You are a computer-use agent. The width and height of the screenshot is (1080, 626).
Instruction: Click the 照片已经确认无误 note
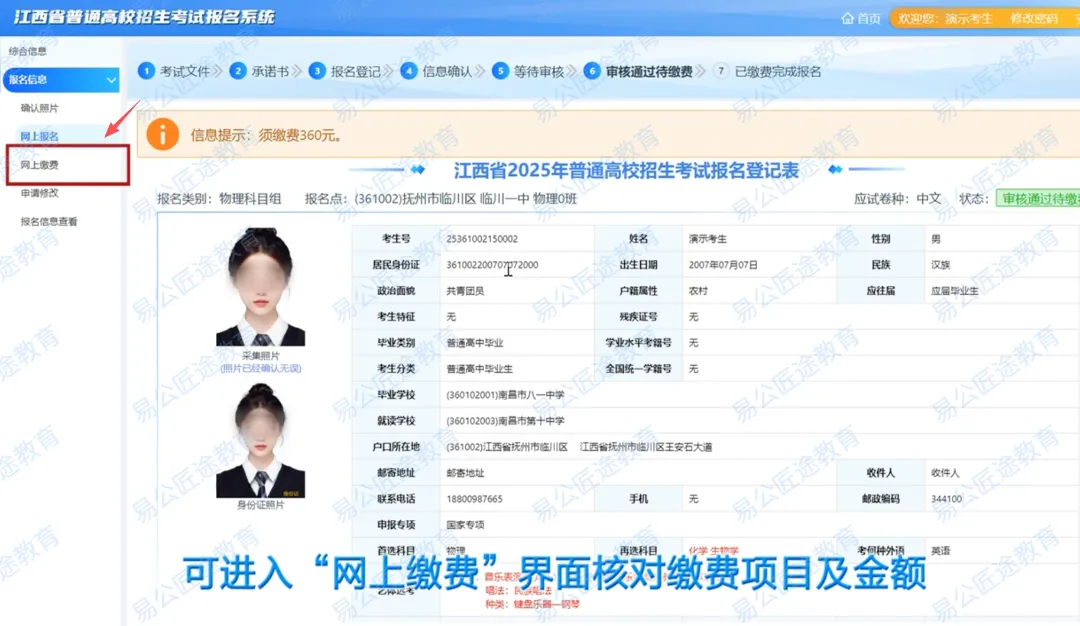point(260,368)
